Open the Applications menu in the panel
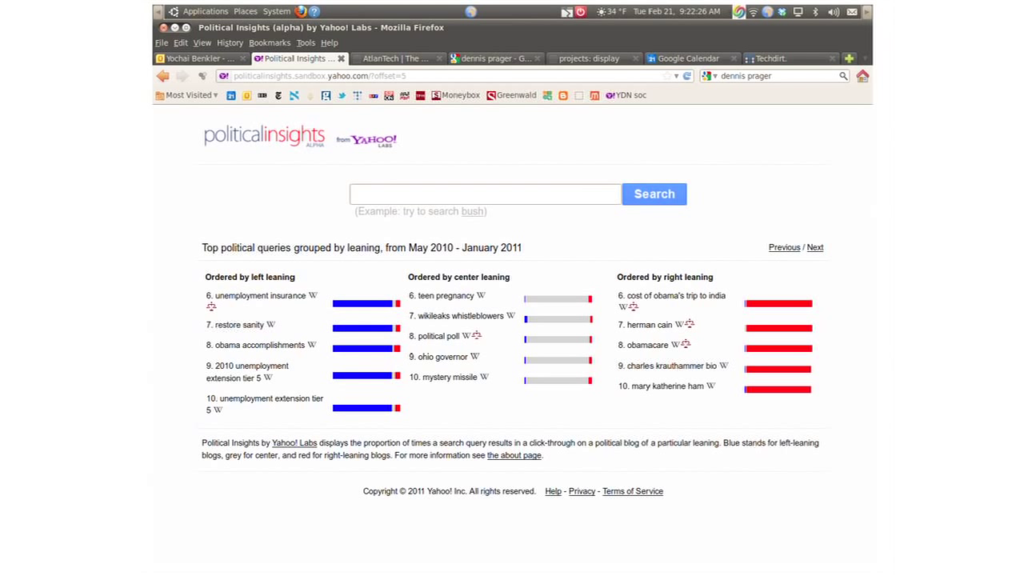This screenshot has height=576, width=1024. pyautogui.click(x=205, y=11)
